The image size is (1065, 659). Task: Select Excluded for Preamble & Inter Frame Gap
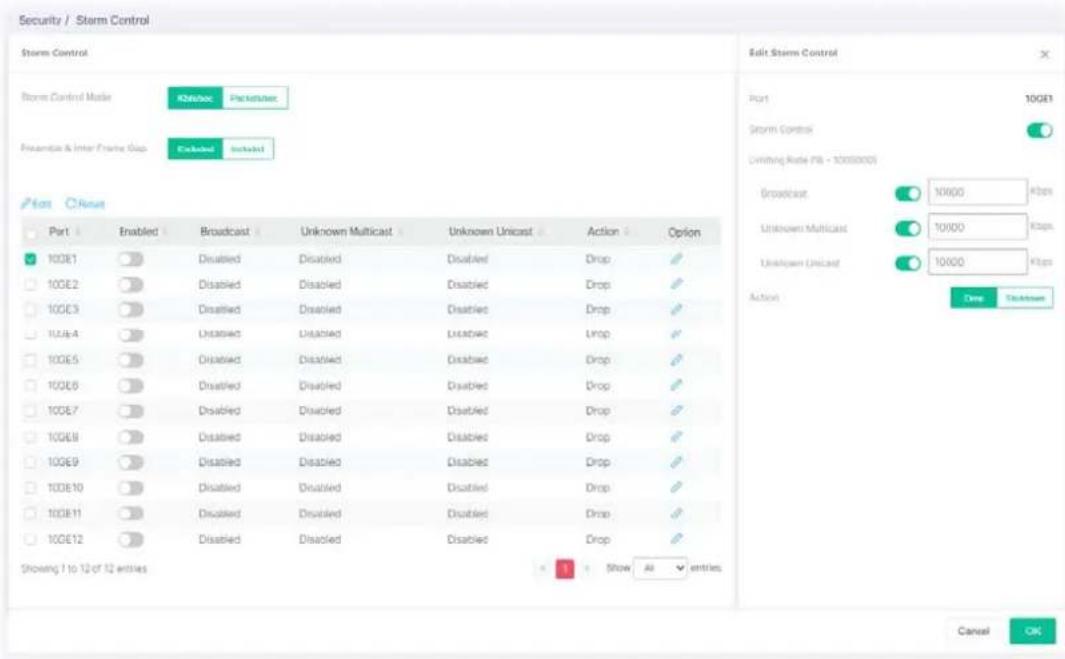(195, 149)
